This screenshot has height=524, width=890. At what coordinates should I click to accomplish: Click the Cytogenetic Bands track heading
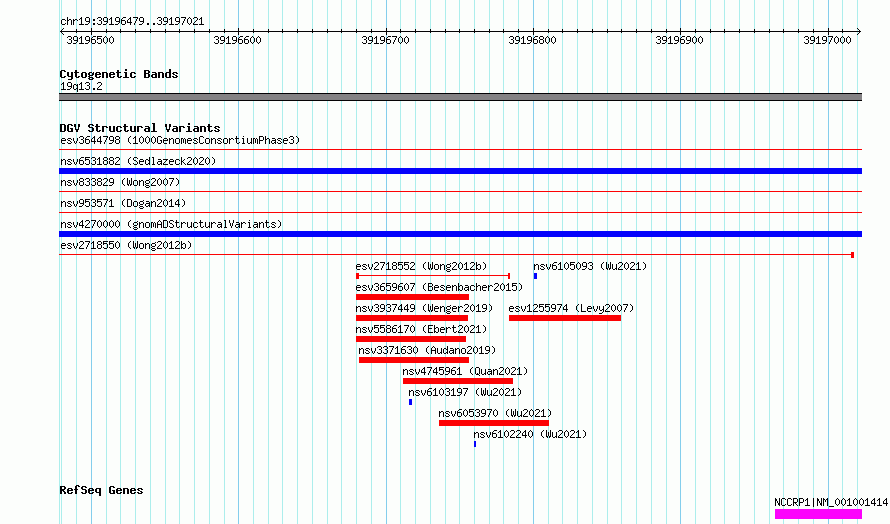coord(119,74)
